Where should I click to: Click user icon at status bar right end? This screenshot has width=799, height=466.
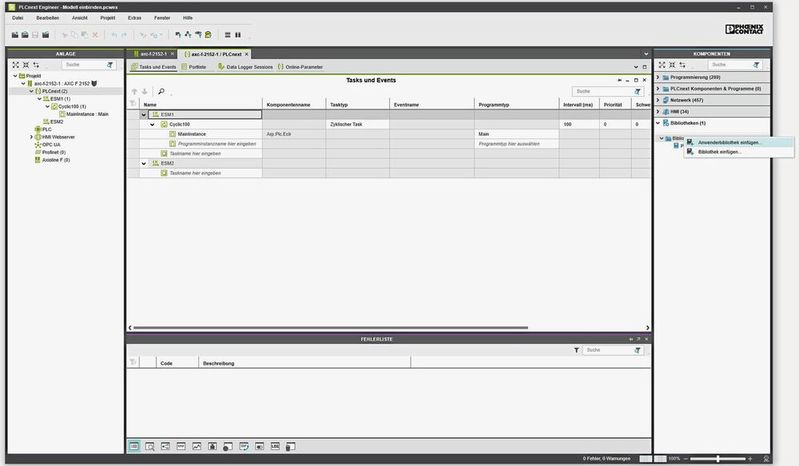[x=766, y=459]
